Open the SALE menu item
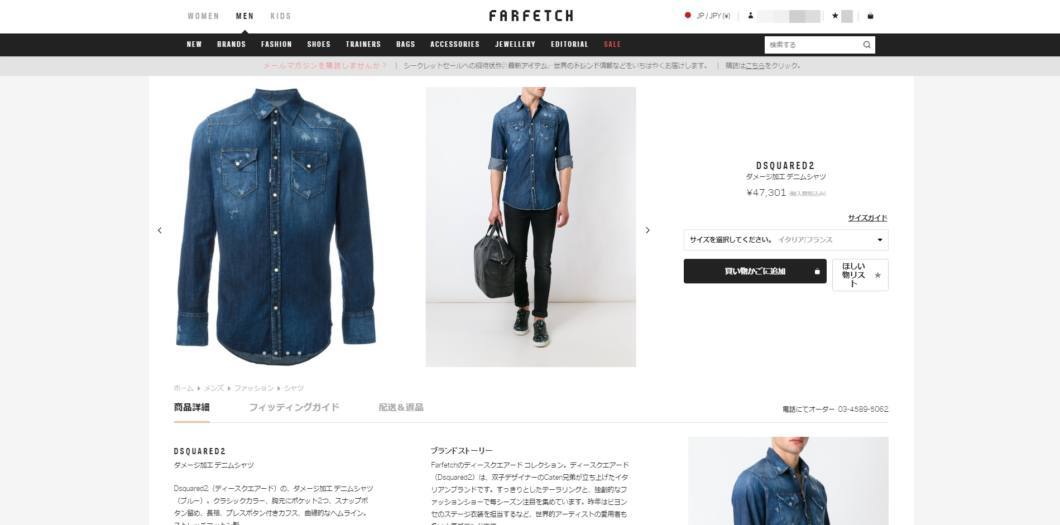Viewport: 1060px width, 525px height. pyautogui.click(x=612, y=45)
